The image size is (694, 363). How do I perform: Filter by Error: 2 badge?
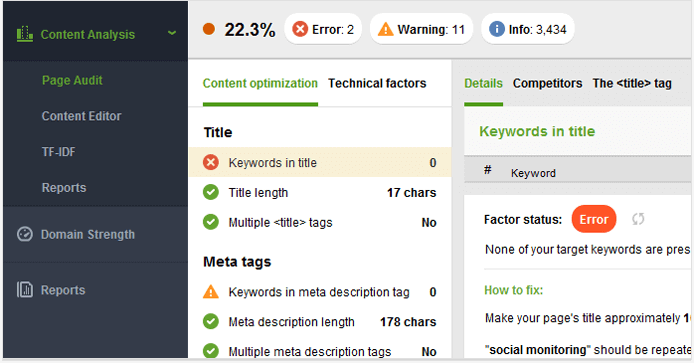(x=323, y=29)
